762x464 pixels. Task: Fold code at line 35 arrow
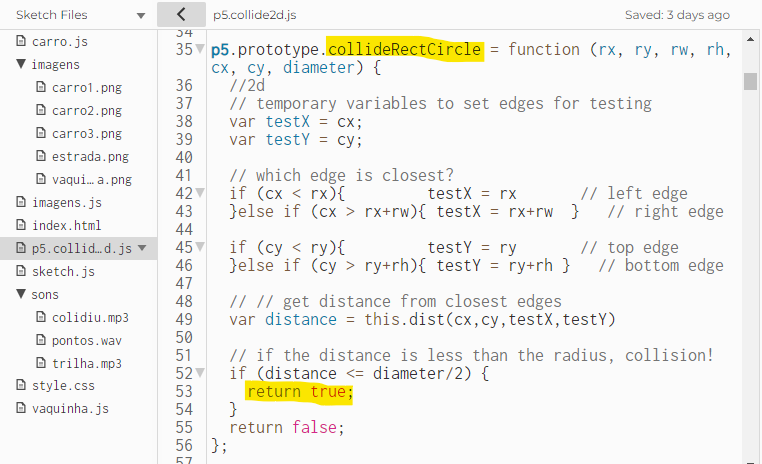click(200, 50)
